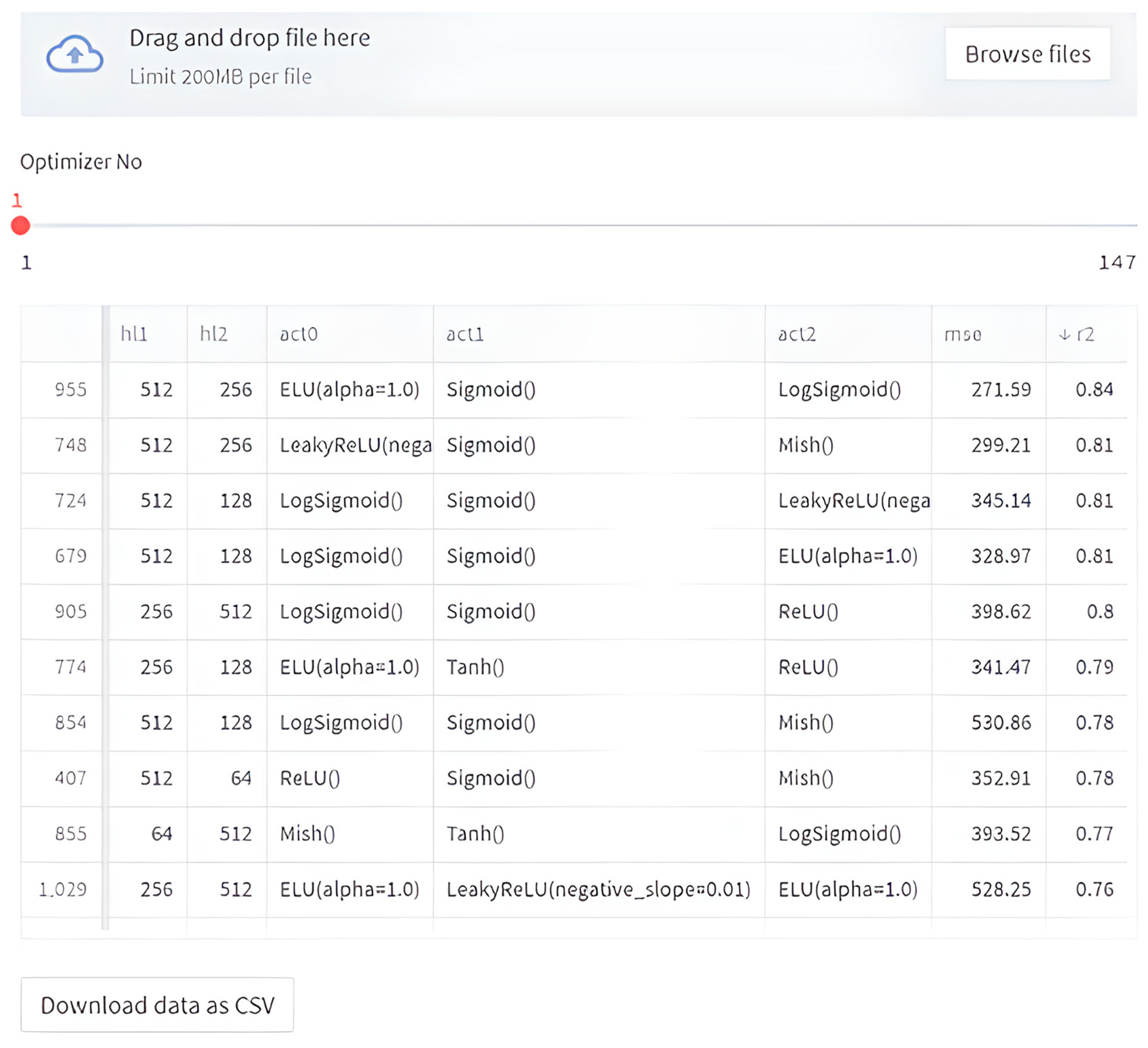Click the LeakyReLU(negative_slope=0.01) act1 cell
Image resolution: width=1148 pixels, height=1048 pixels.
coord(598,889)
